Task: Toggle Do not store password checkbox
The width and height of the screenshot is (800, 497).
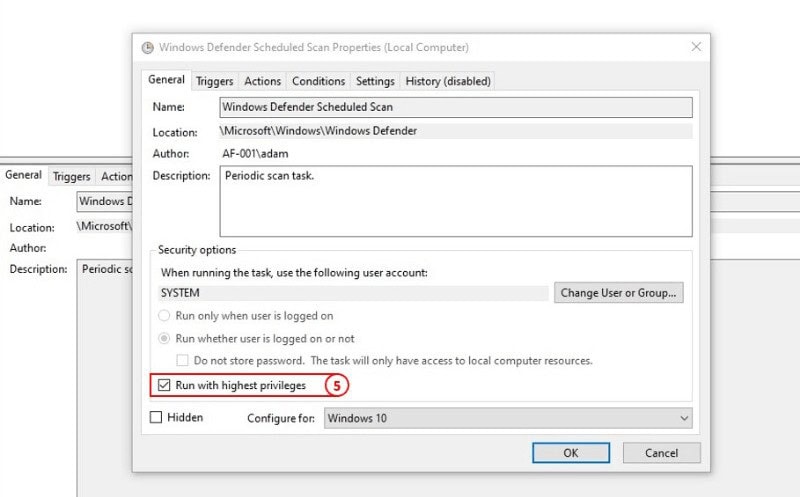Action: (x=182, y=361)
